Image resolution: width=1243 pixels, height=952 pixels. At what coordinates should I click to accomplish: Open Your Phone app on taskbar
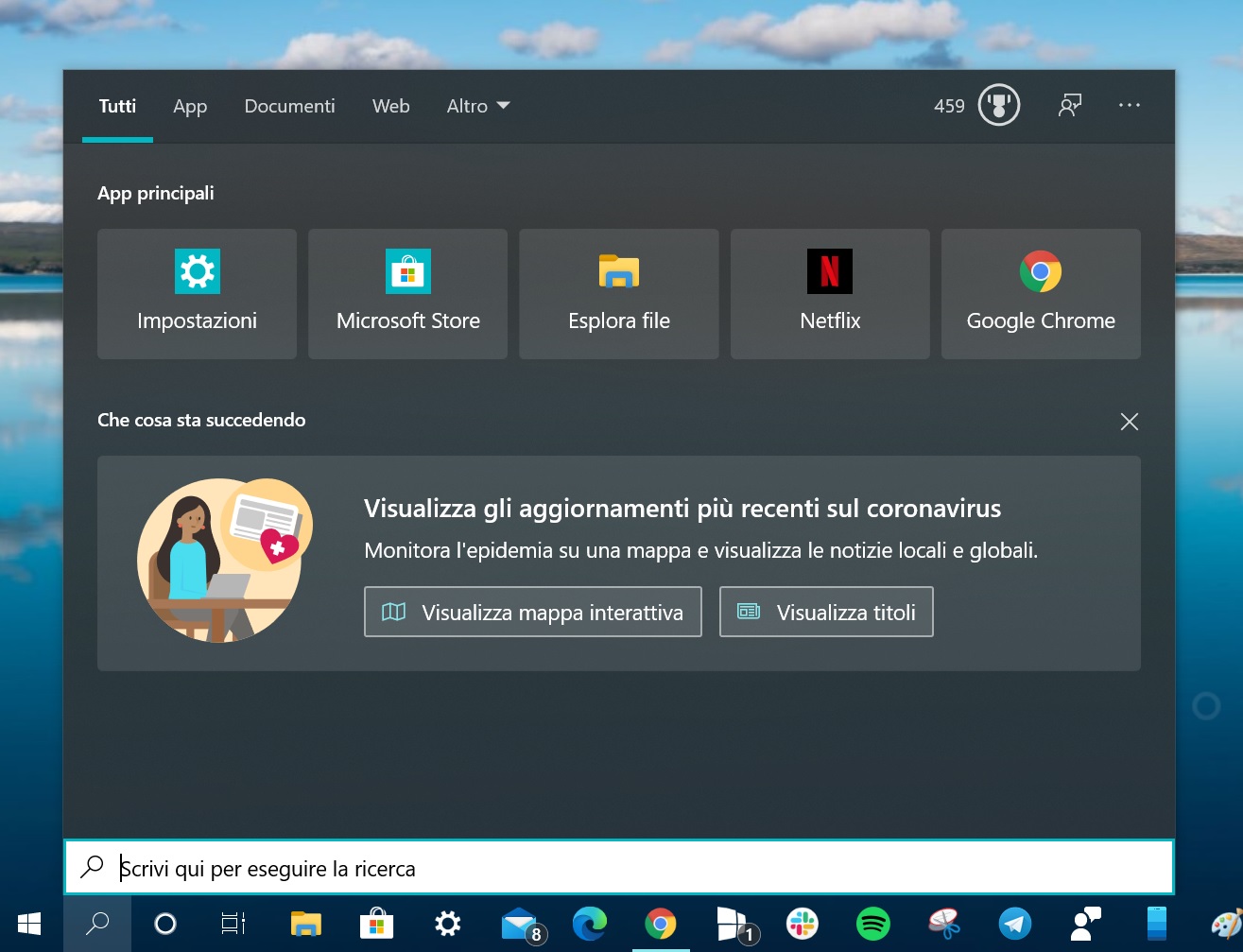coord(1157,924)
